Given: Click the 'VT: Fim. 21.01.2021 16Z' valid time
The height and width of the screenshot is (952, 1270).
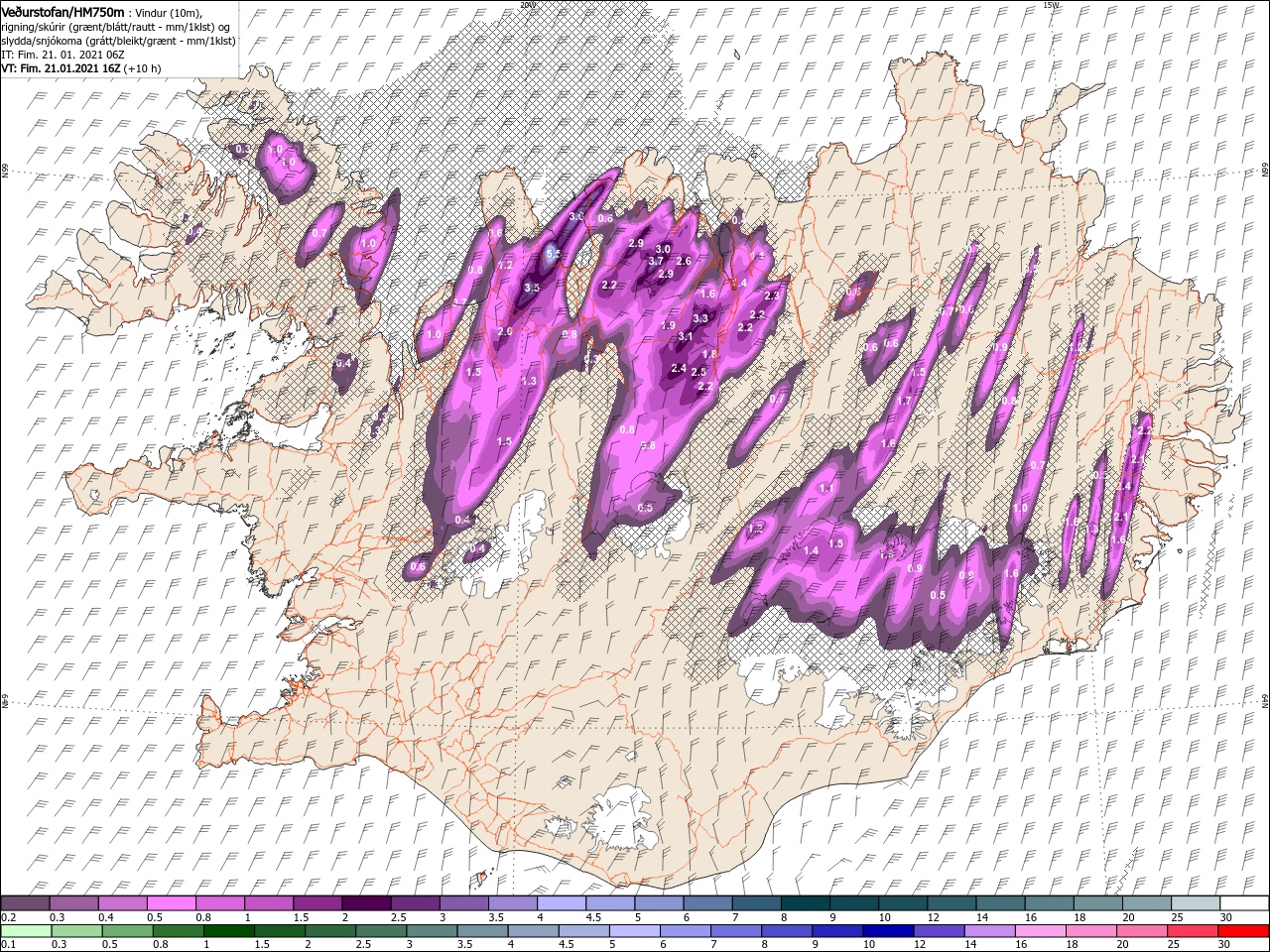Looking at the screenshot, I should [x=60, y=68].
